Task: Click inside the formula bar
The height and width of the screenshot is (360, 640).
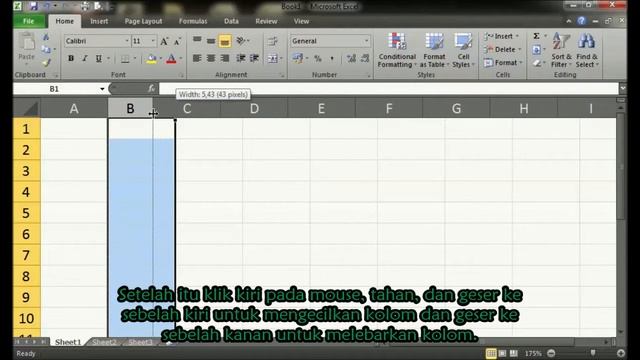Action: pos(388,88)
